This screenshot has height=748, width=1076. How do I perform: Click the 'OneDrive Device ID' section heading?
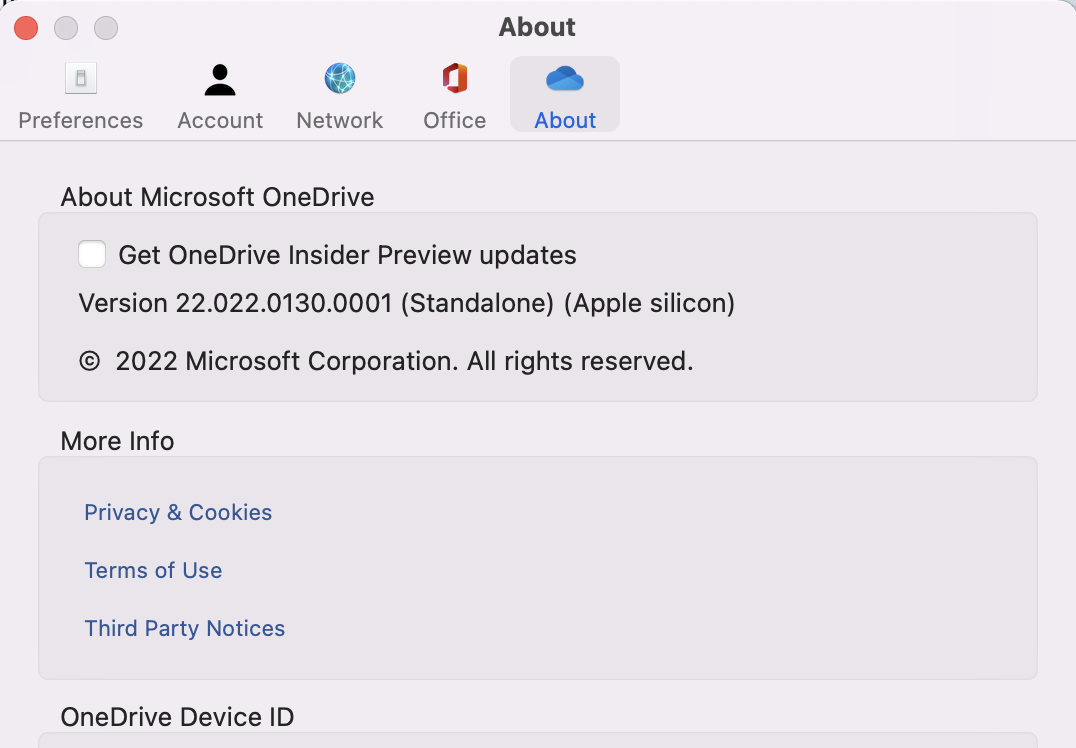177,716
